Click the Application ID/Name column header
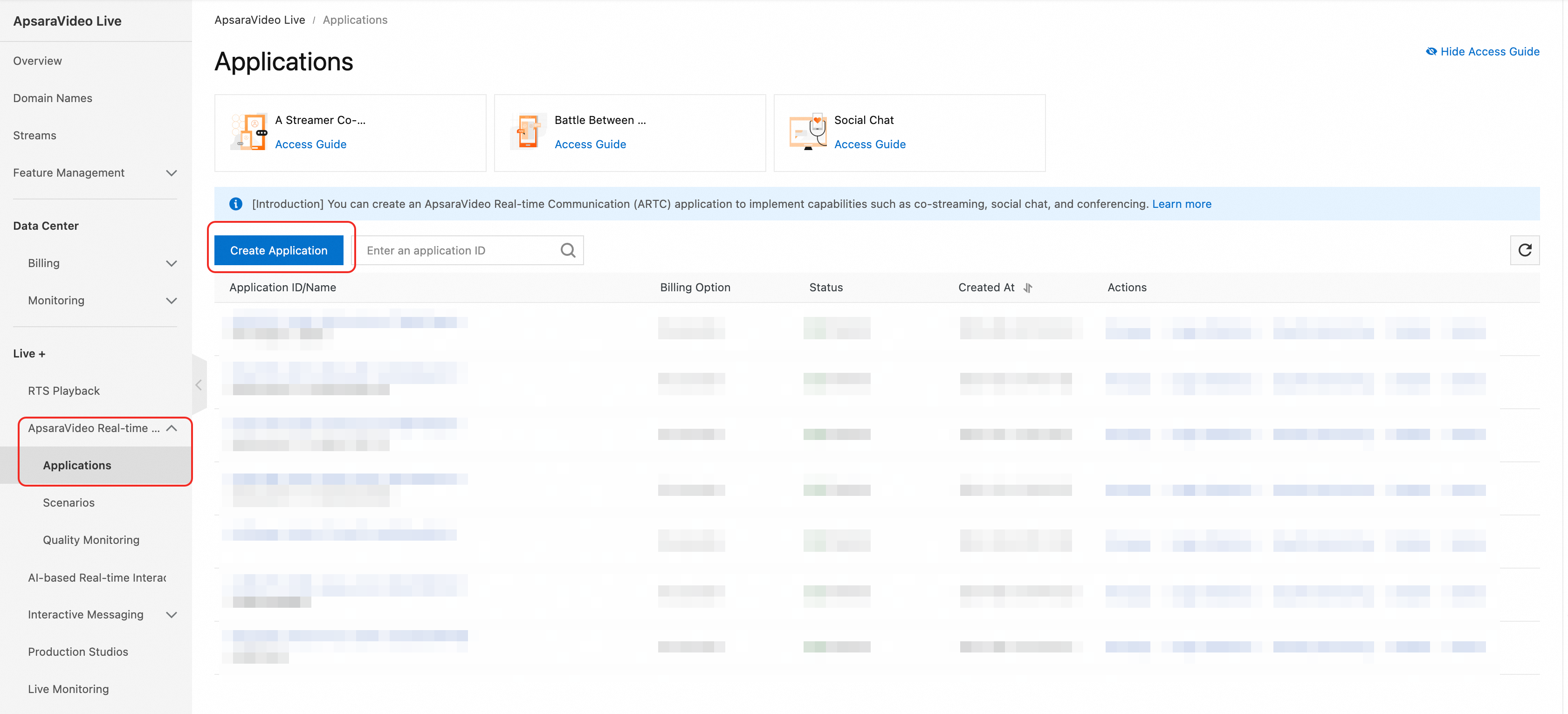This screenshot has height=714, width=1568. click(x=282, y=288)
